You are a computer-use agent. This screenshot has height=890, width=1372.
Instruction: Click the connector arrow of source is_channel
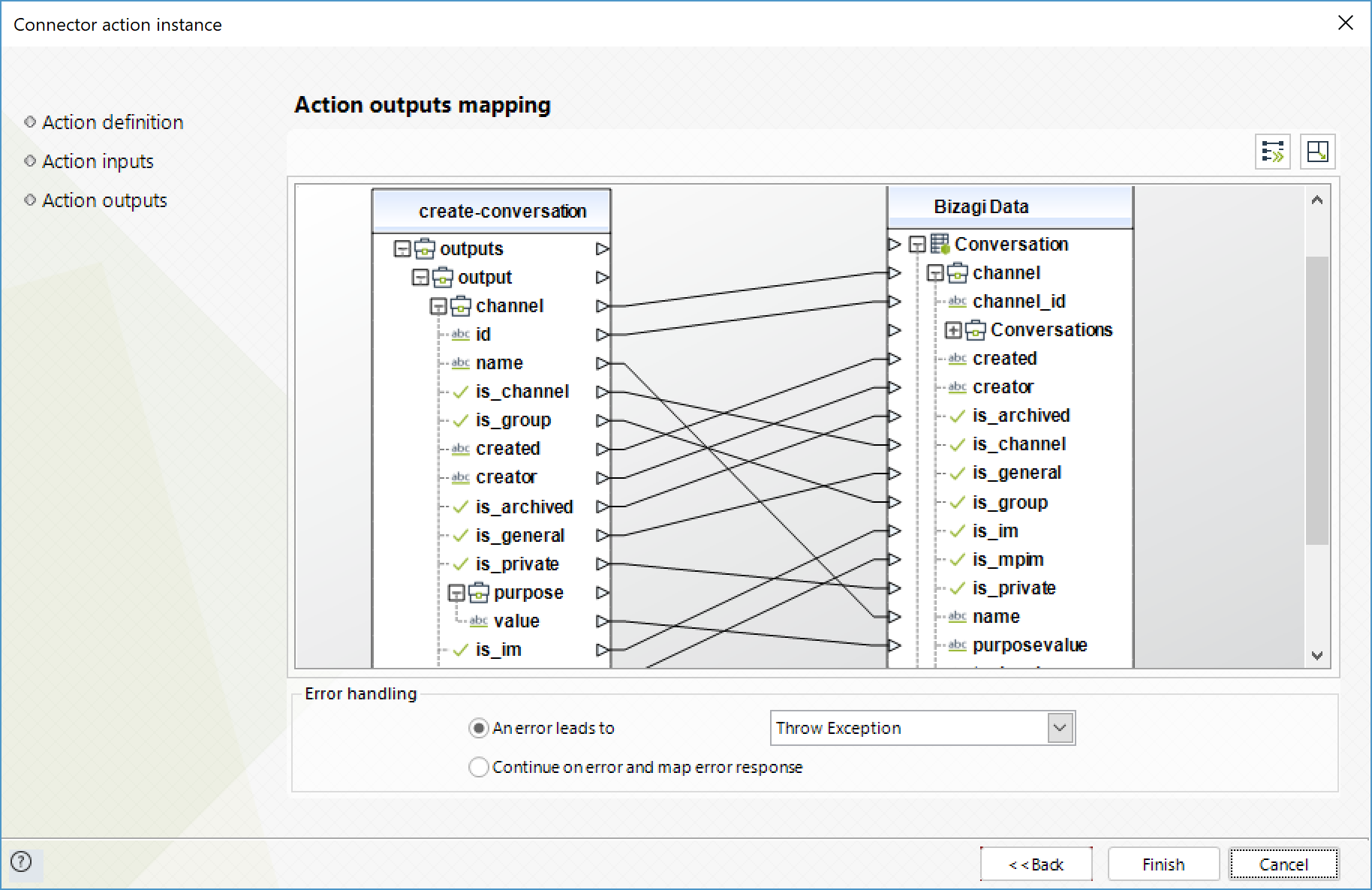click(x=603, y=392)
